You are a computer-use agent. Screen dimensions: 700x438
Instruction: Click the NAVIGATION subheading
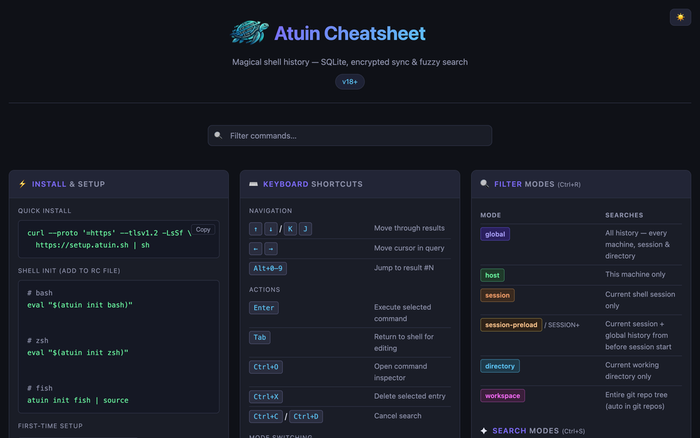click(x=271, y=211)
